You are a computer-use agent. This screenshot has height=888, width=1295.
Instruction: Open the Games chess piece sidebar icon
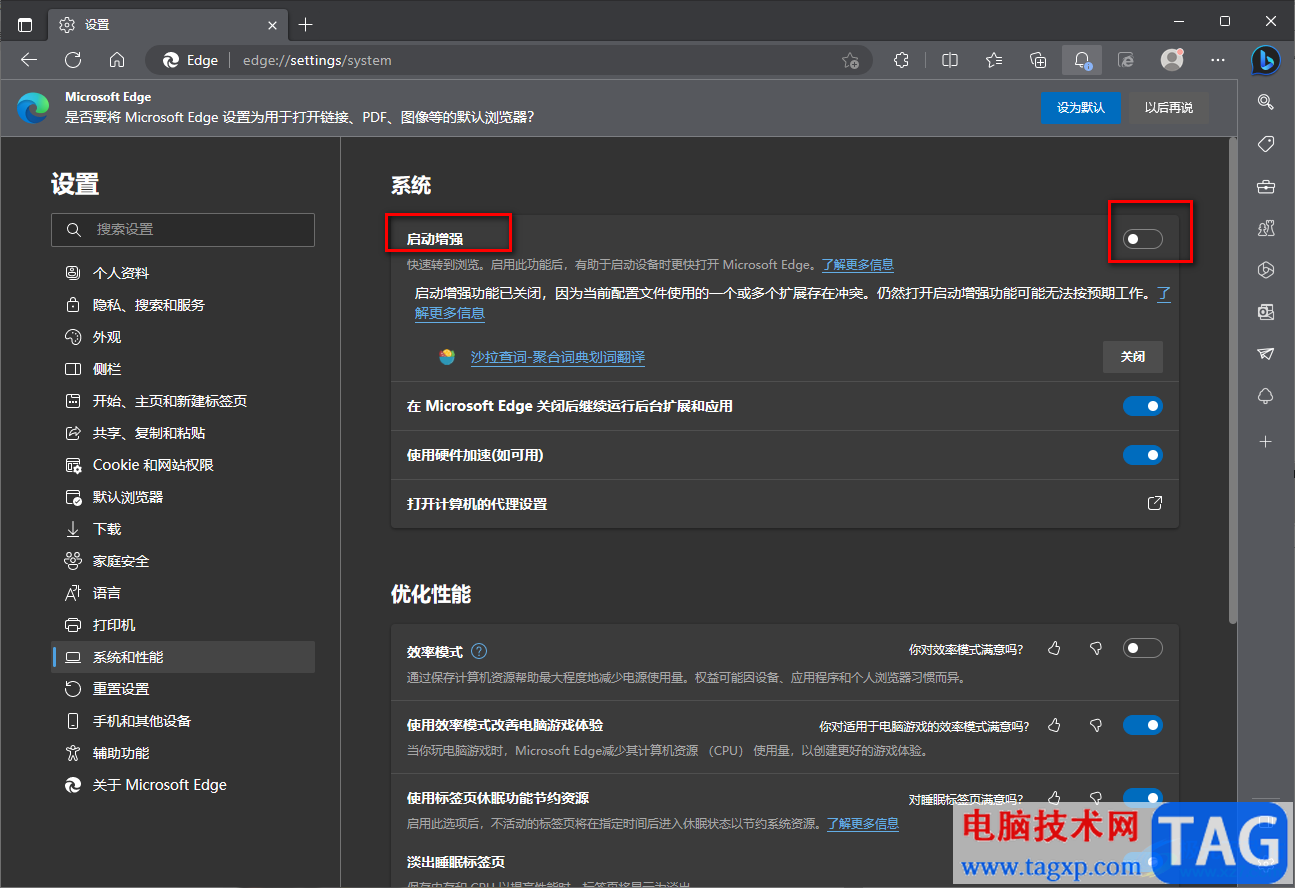1266,228
